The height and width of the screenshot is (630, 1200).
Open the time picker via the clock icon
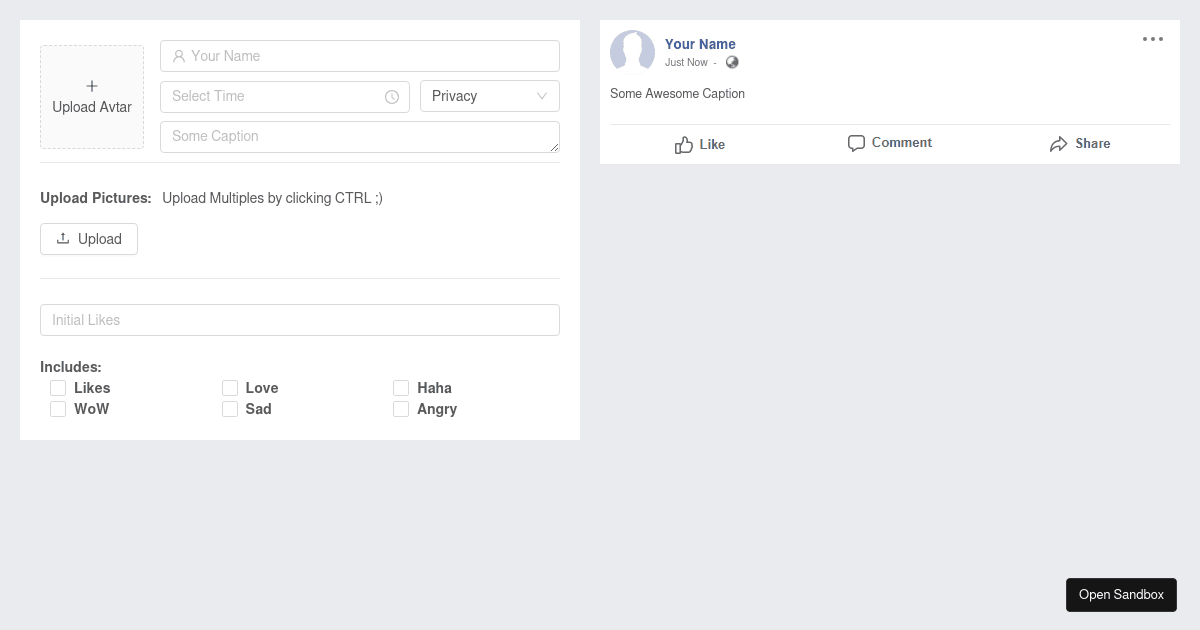pyautogui.click(x=392, y=96)
